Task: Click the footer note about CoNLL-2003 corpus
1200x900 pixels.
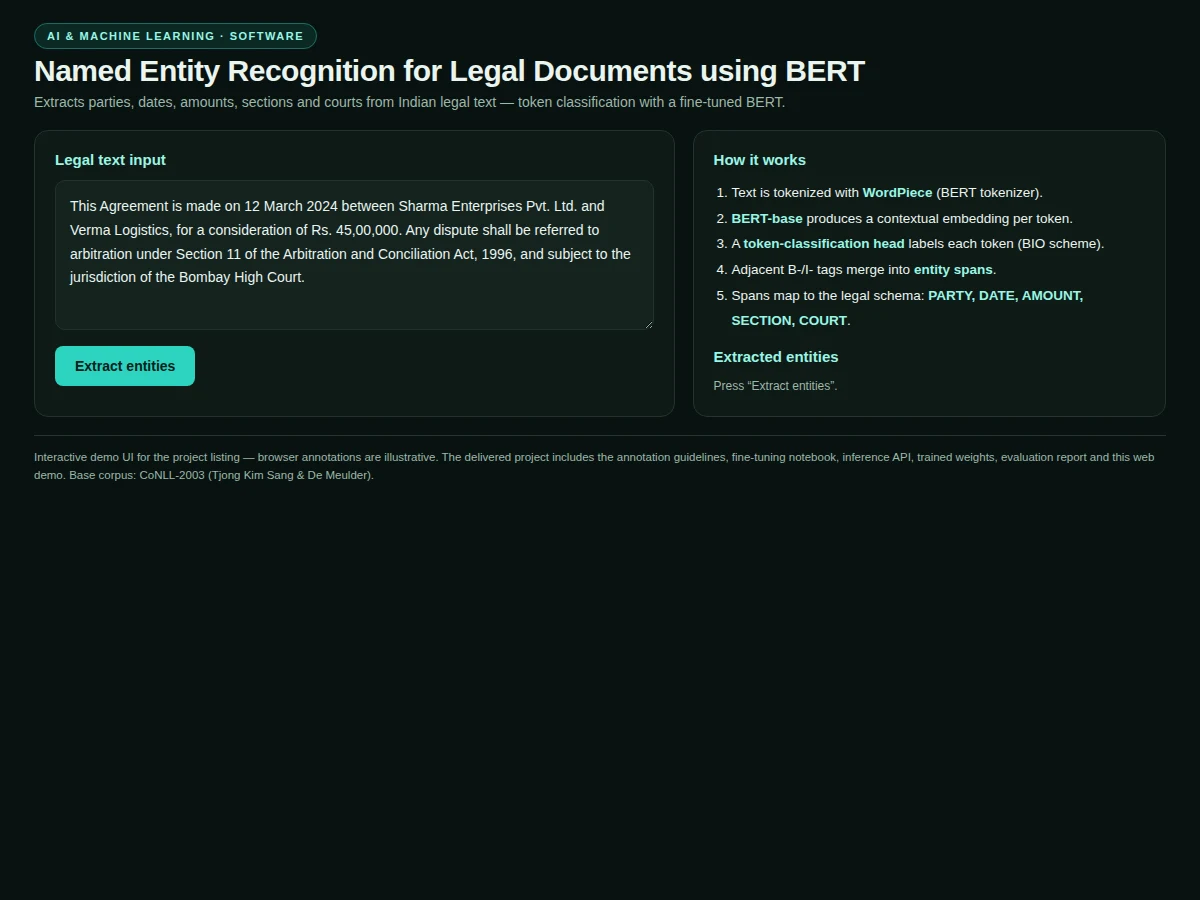Action: (594, 466)
